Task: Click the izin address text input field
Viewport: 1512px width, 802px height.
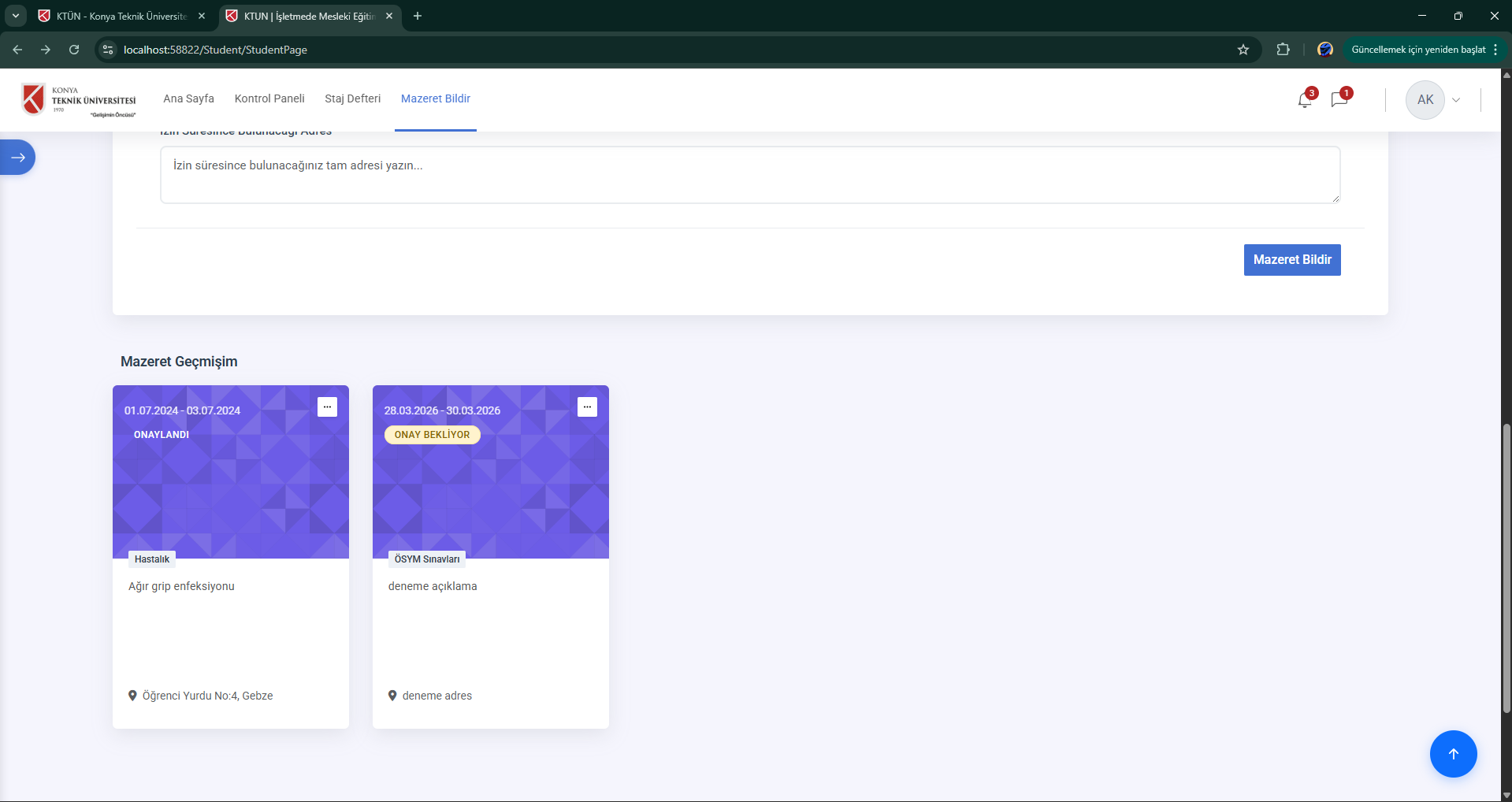Action: 749,174
